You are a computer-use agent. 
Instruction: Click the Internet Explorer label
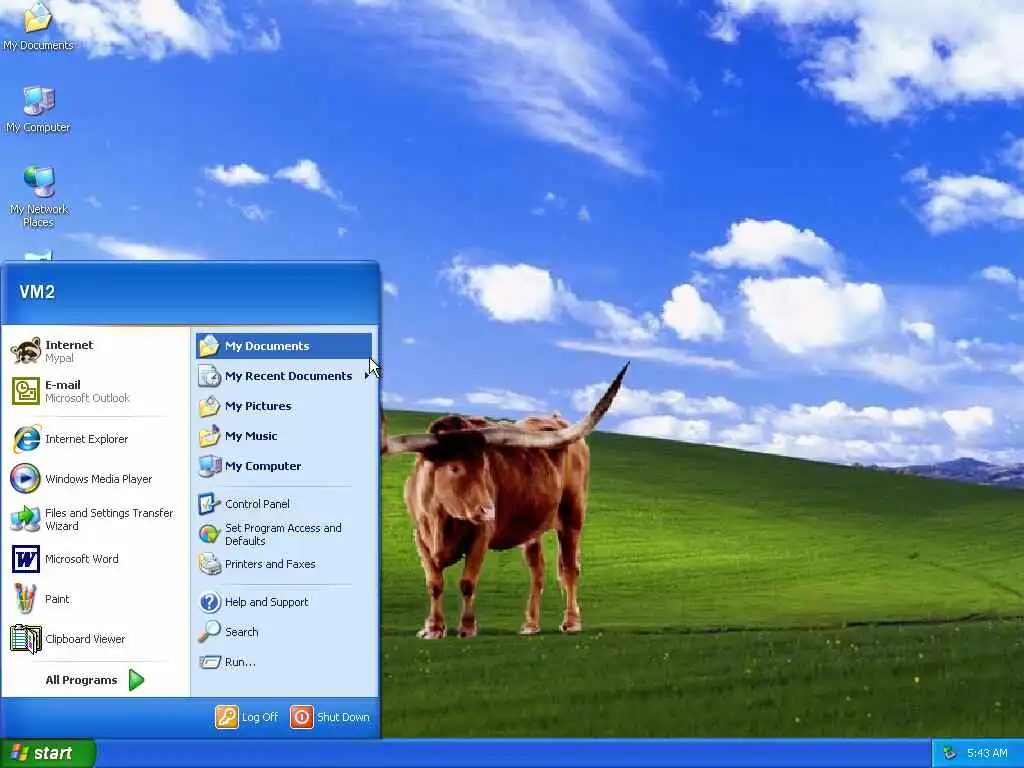tap(86, 439)
